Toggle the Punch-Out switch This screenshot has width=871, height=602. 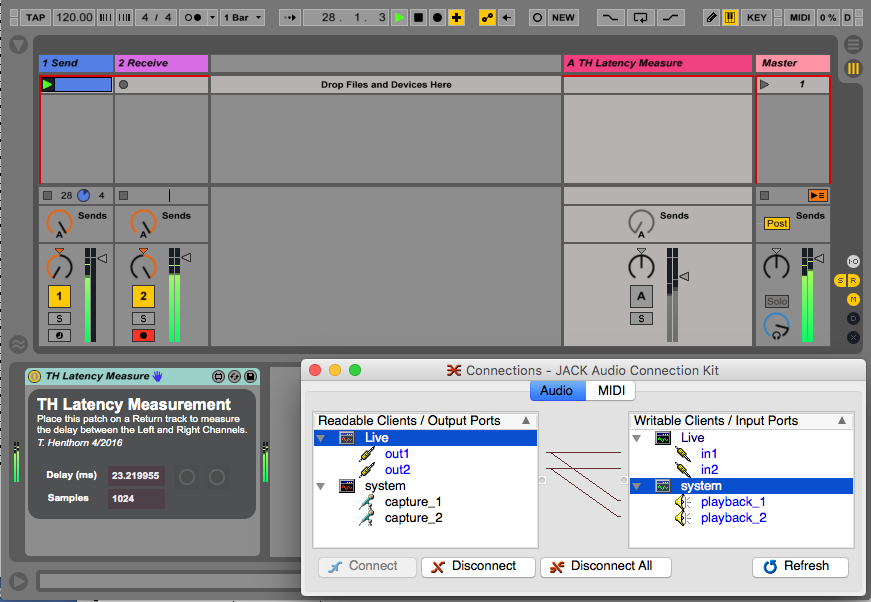click(x=670, y=18)
